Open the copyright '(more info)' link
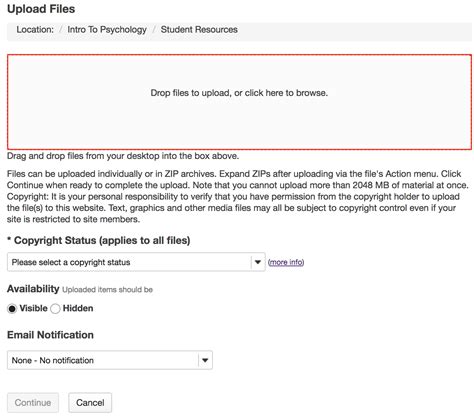Screen dimensions: 474x419 [286, 262]
